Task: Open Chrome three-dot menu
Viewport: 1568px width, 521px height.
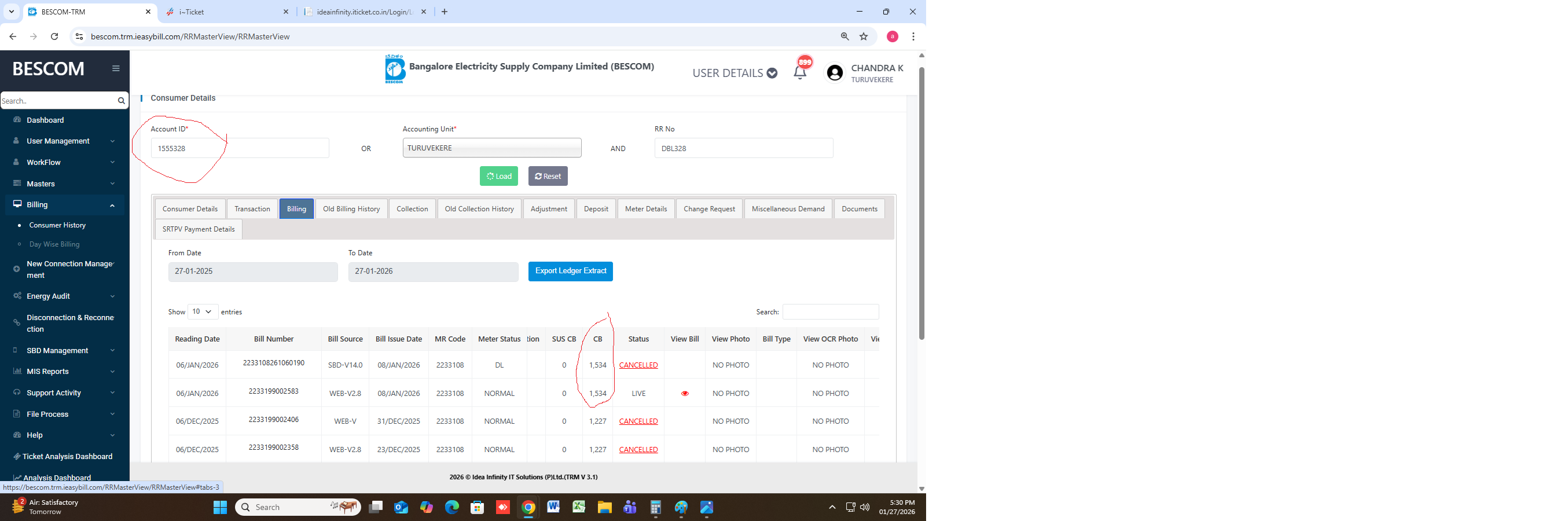Action: pyautogui.click(x=913, y=36)
